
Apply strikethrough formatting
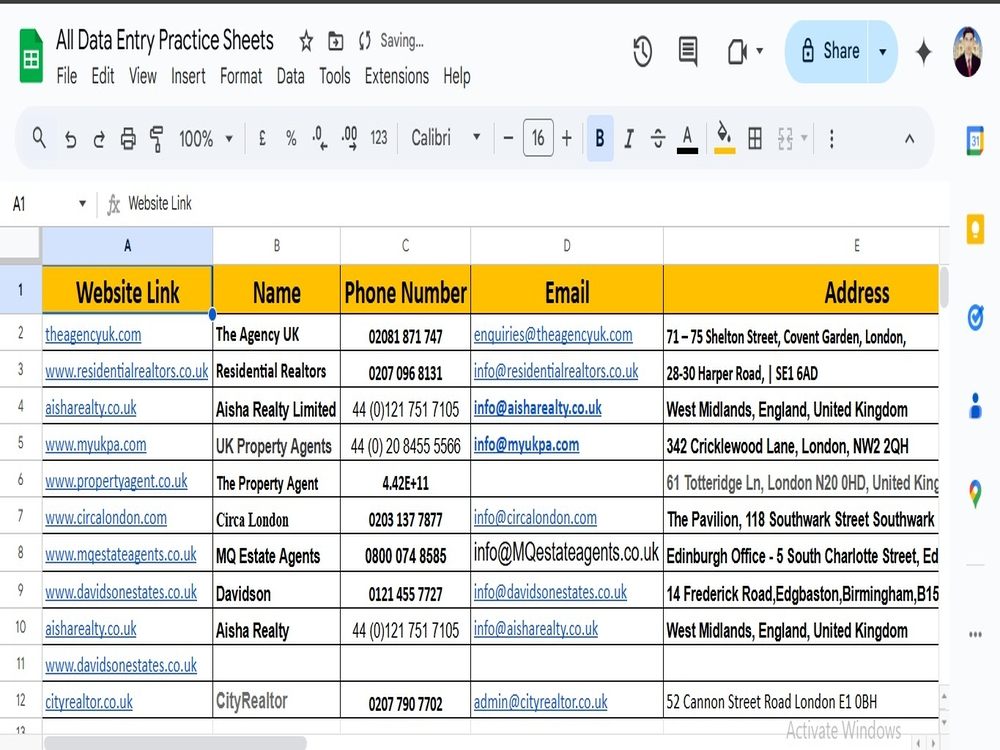(658, 138)
